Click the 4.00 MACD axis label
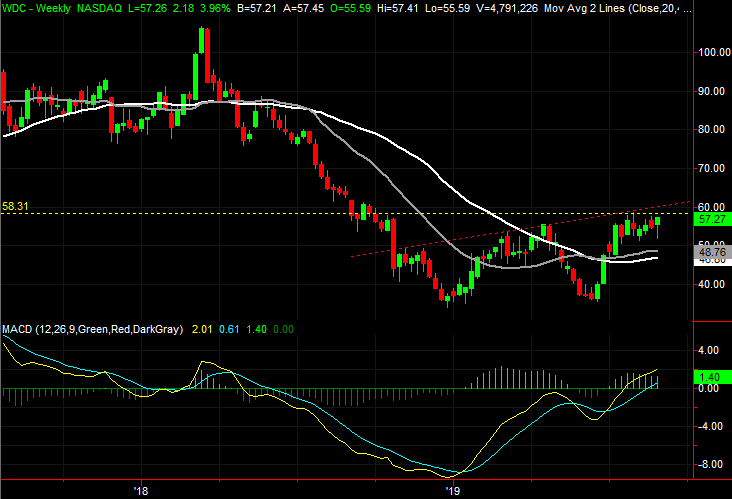Screen dimensions: 732x499 tap(708, 350)
